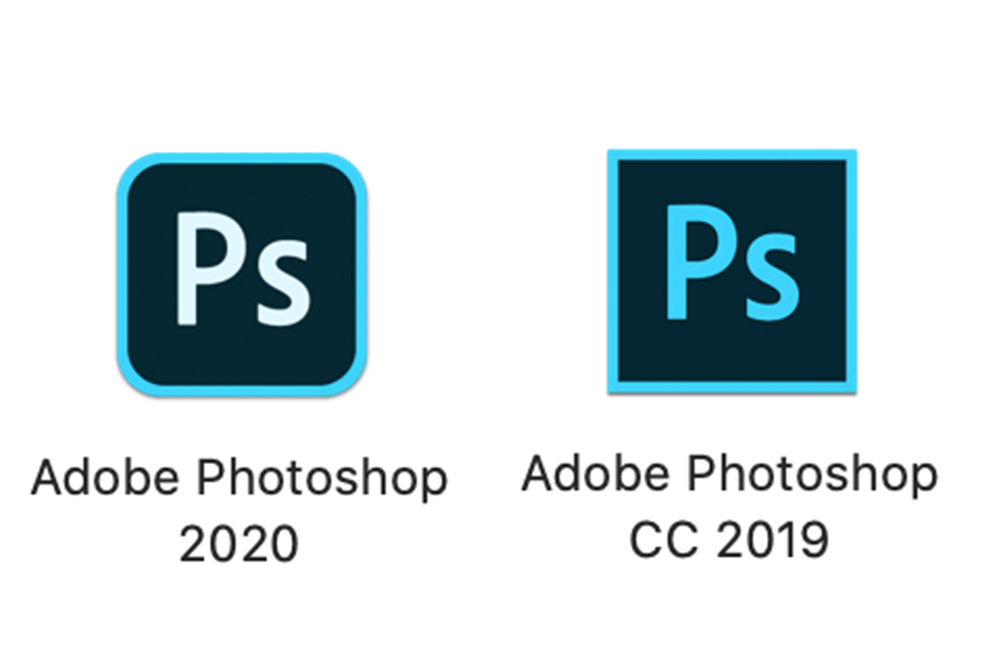Click word Photoshop in CC 2019 label
Image resolution: width=1007 pixels, height=665 pixels.
(x=813, y=475)
